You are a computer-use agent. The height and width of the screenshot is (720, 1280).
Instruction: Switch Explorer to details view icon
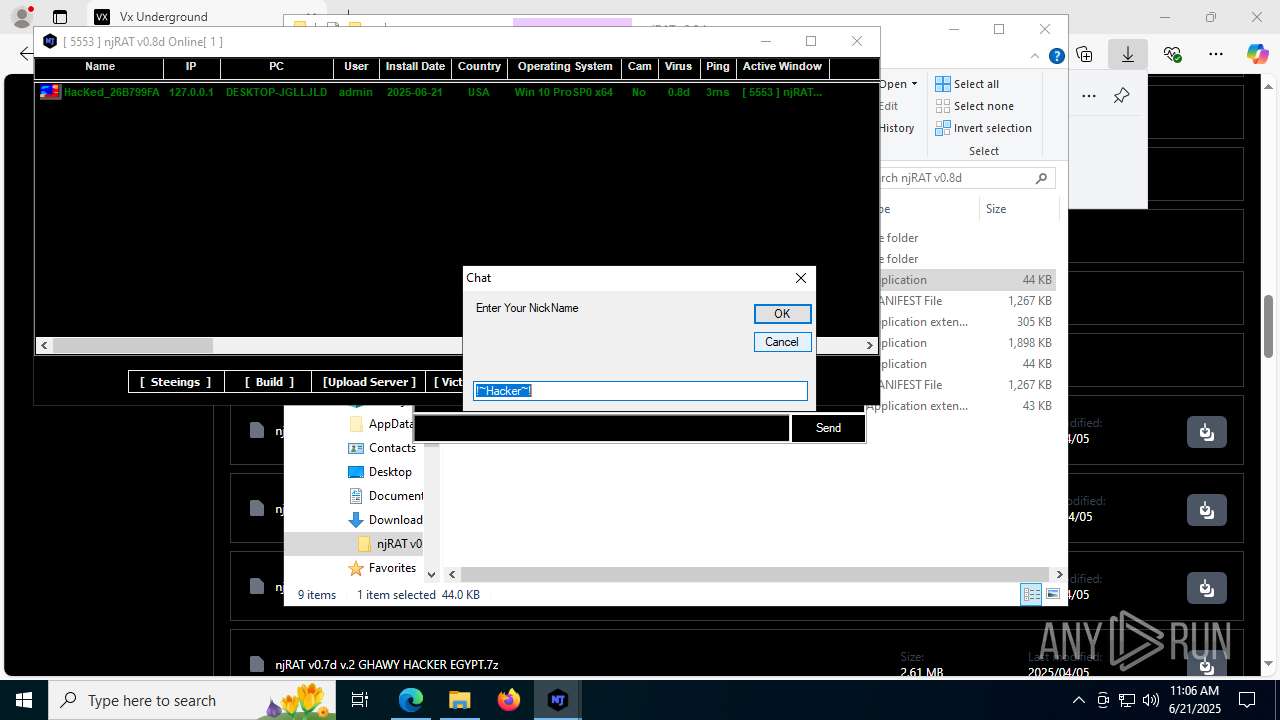(1030, 594)
